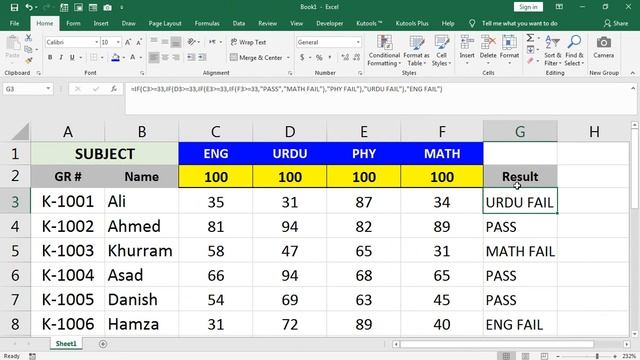Apply center horizontal alignment
This screenshot has width=640, height=360.
[165, 58]
